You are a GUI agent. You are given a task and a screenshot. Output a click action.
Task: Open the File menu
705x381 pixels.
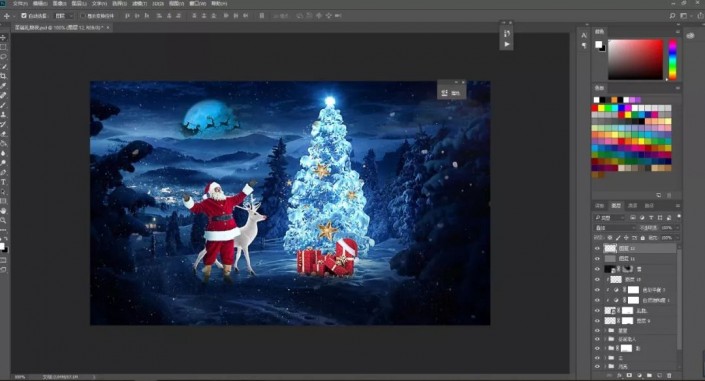pos(21,3)
